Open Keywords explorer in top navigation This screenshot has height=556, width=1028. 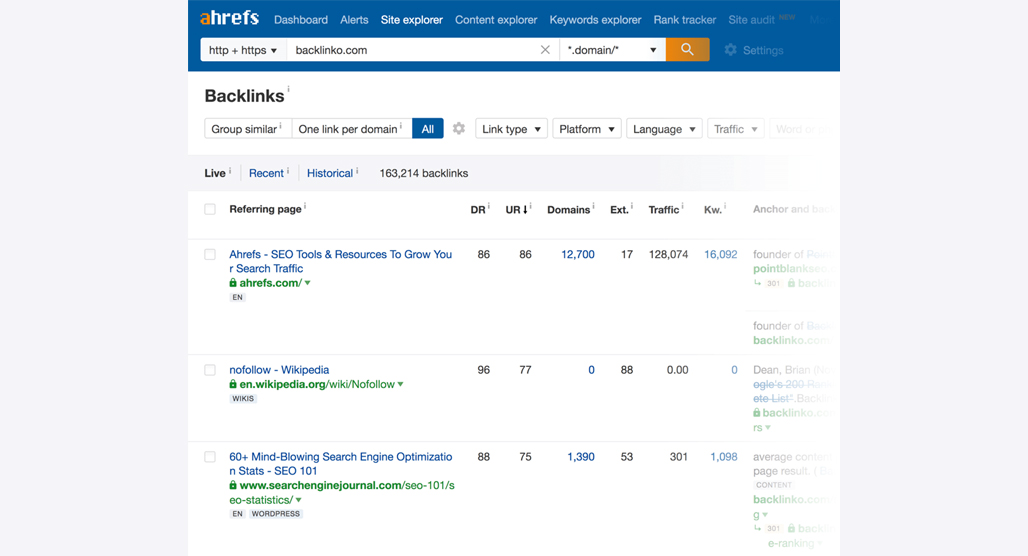(595, 20)
